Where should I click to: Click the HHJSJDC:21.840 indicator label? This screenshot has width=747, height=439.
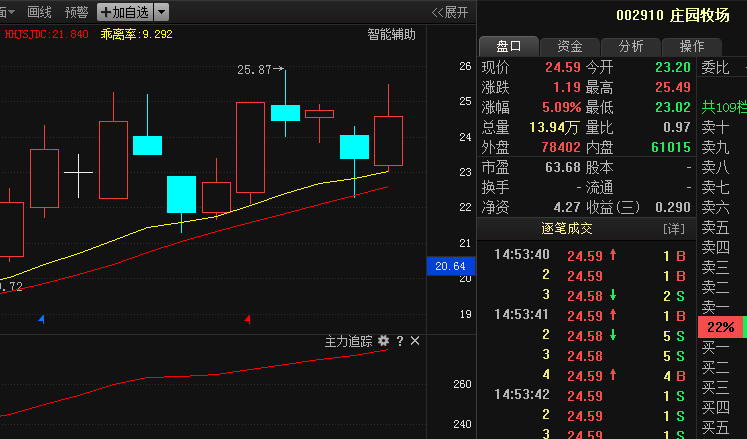46,34
